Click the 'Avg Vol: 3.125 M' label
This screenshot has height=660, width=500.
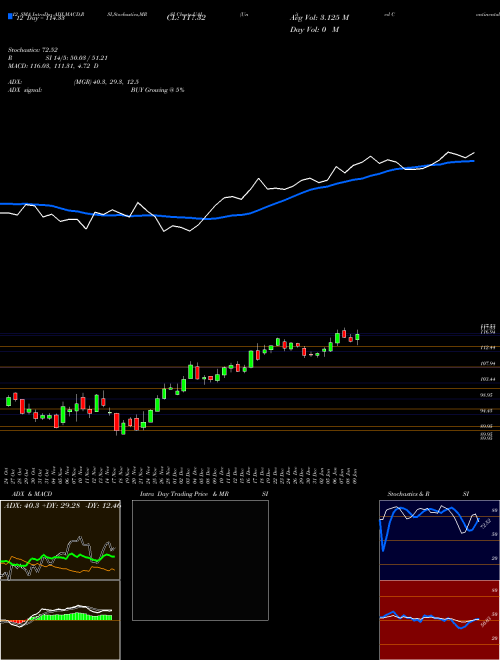[319, 18]
